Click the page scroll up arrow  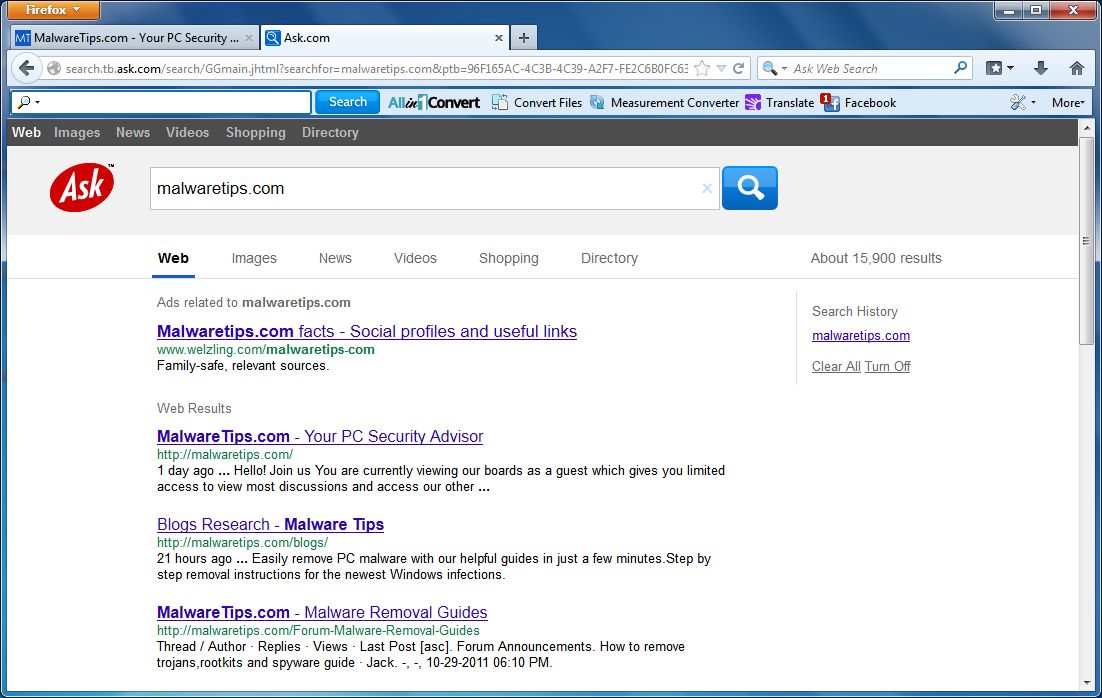pos(1087,129)
